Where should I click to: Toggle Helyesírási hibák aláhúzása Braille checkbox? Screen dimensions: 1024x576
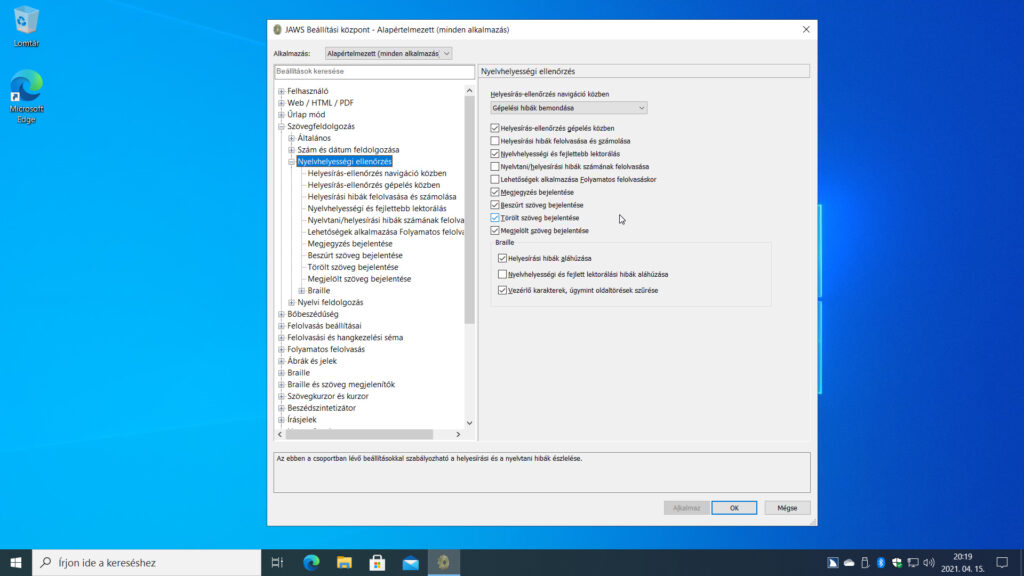tap(502, 259)
